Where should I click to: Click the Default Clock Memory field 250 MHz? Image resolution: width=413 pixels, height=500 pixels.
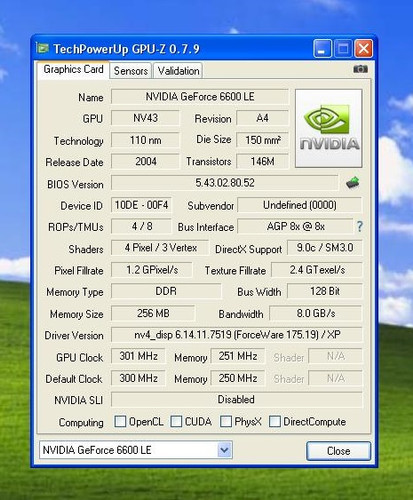point(238,378)
